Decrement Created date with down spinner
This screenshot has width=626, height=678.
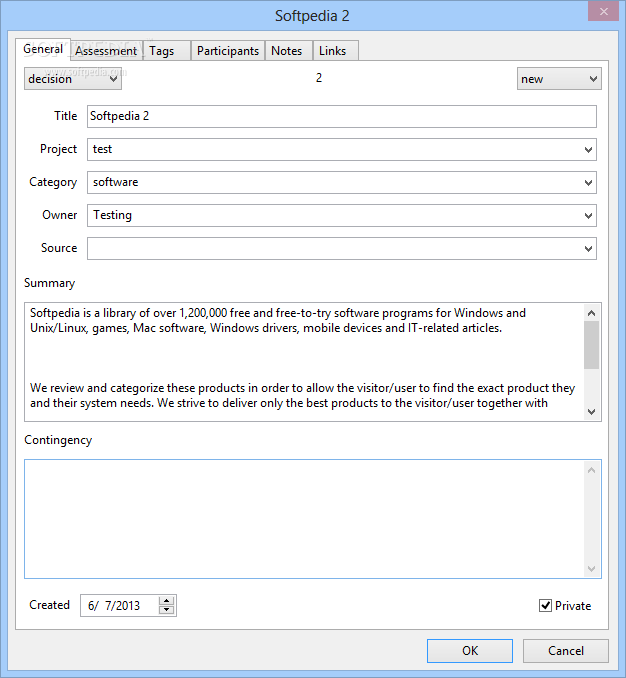point(166,610)
